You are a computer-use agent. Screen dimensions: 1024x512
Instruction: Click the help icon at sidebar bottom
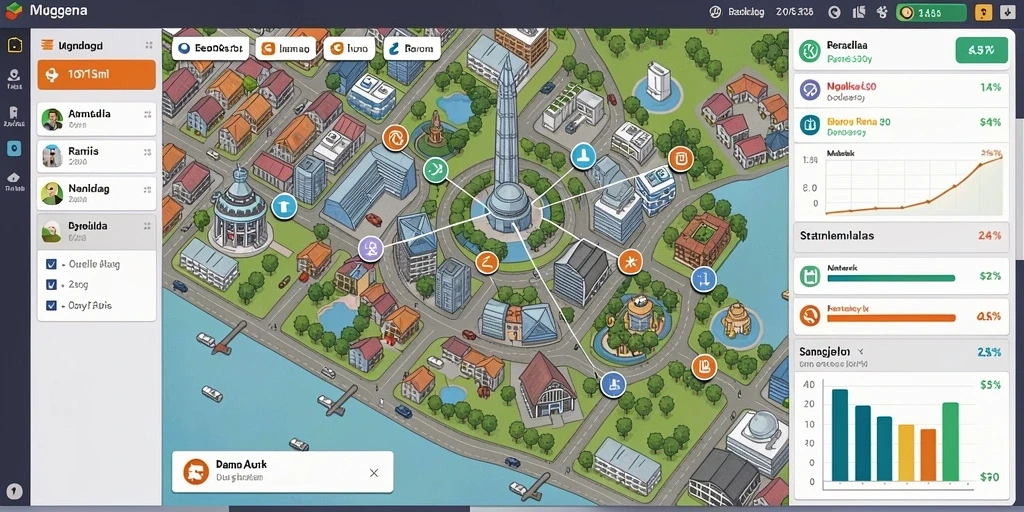(x=14, y=491)
